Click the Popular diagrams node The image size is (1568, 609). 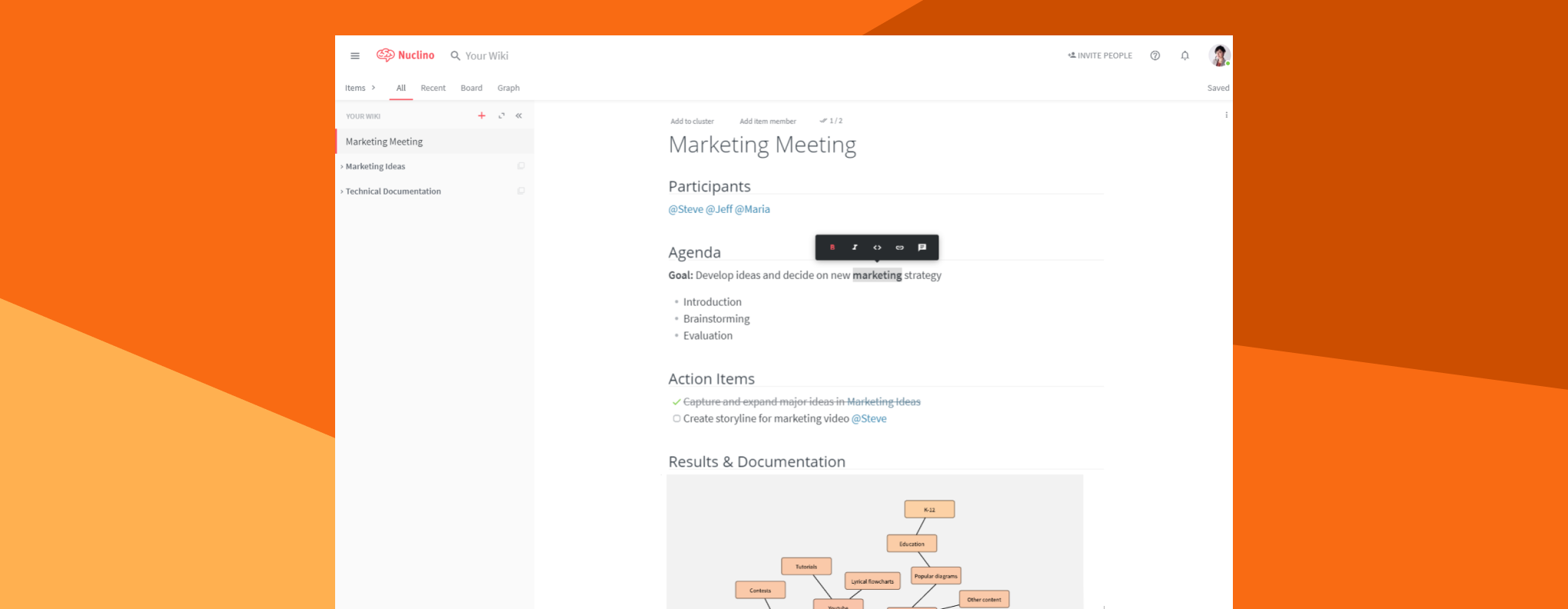tap(935, 576)
